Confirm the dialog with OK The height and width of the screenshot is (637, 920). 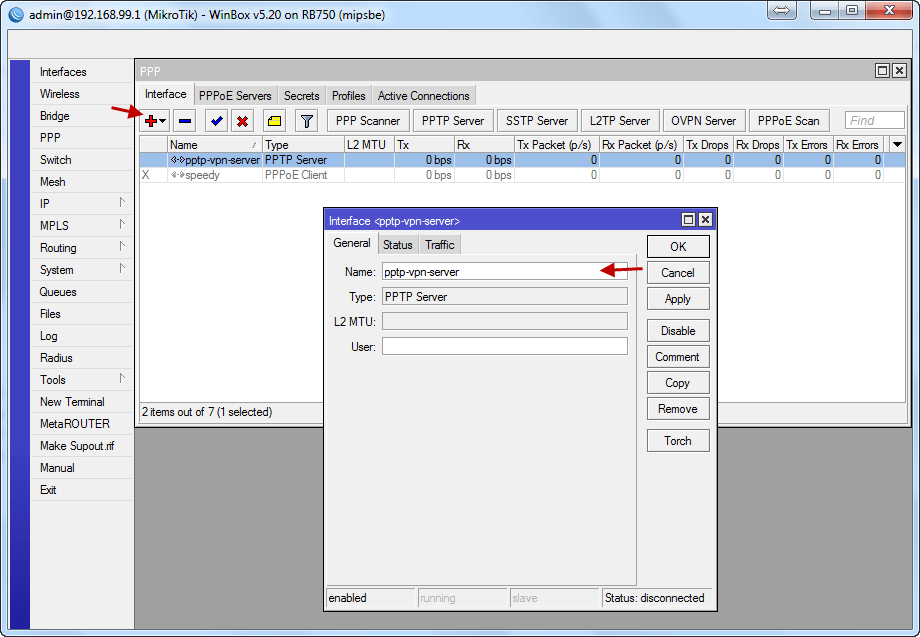[678, 246]
